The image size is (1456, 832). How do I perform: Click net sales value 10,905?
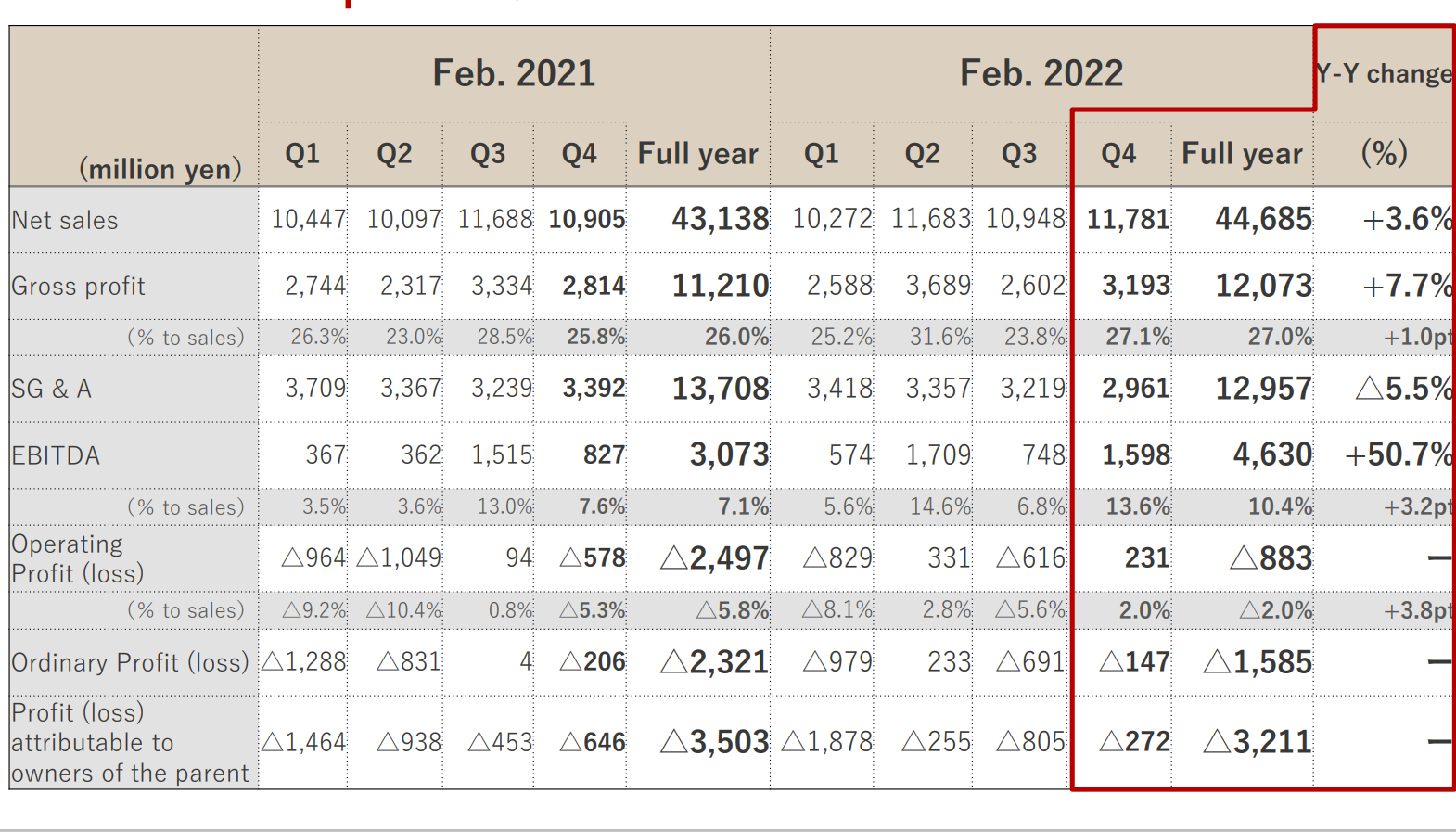click(586, 220)
